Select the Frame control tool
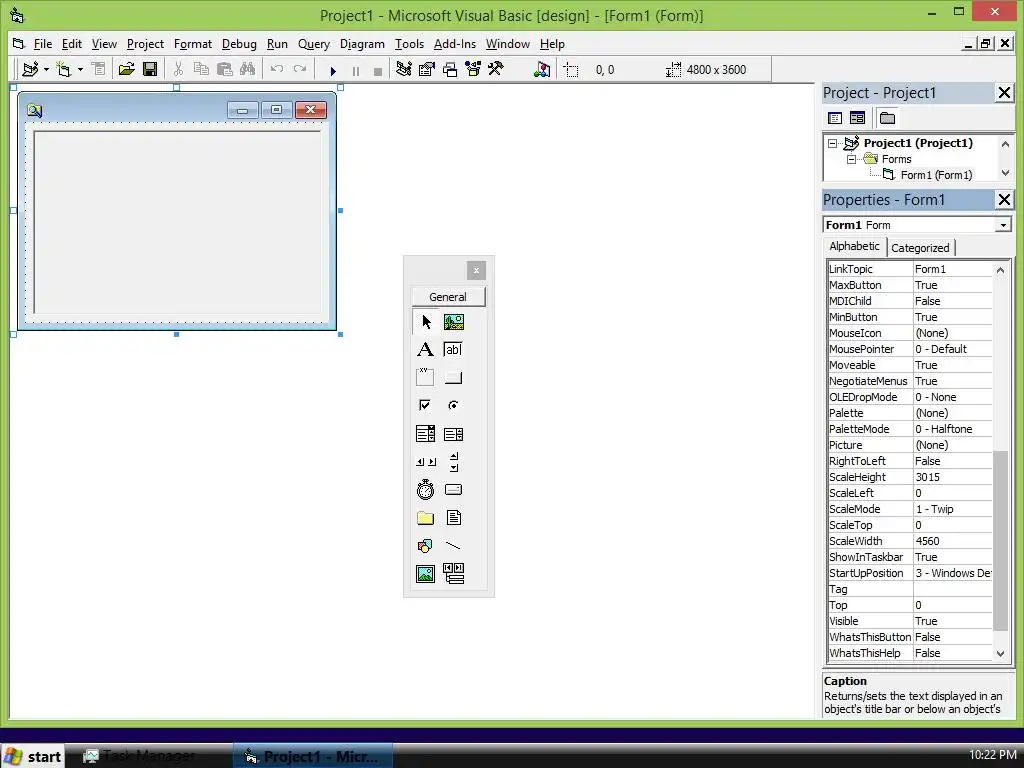Image resolution: width=1024 pixels, height=768 pixels. [x=425, y=377]
